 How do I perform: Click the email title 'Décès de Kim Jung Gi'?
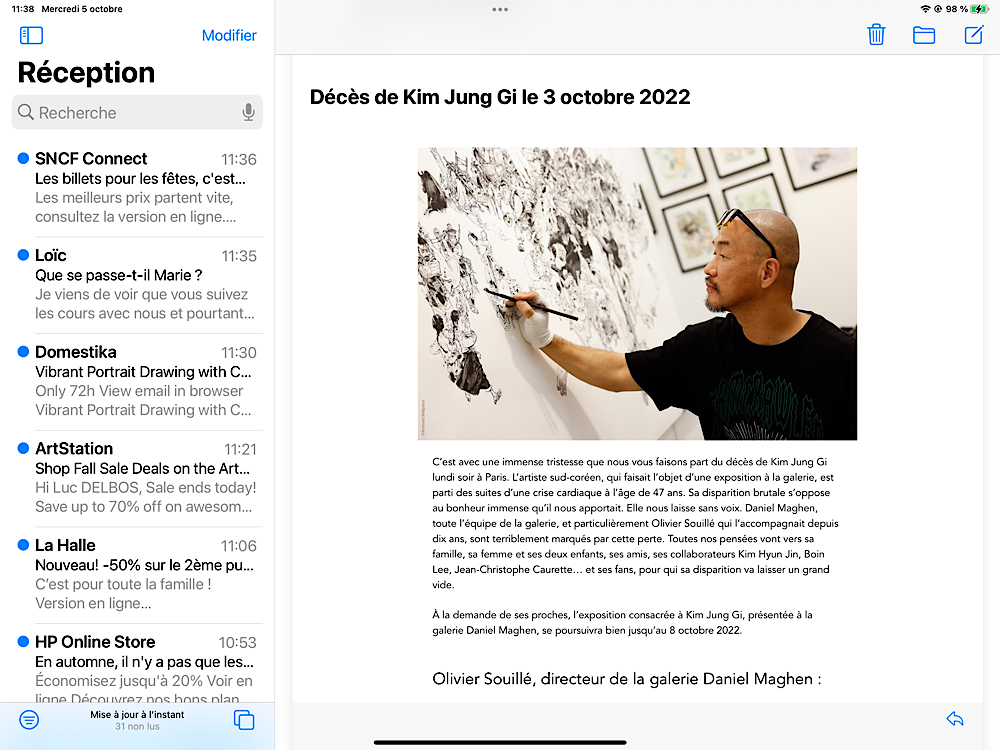tap(500, 97)
